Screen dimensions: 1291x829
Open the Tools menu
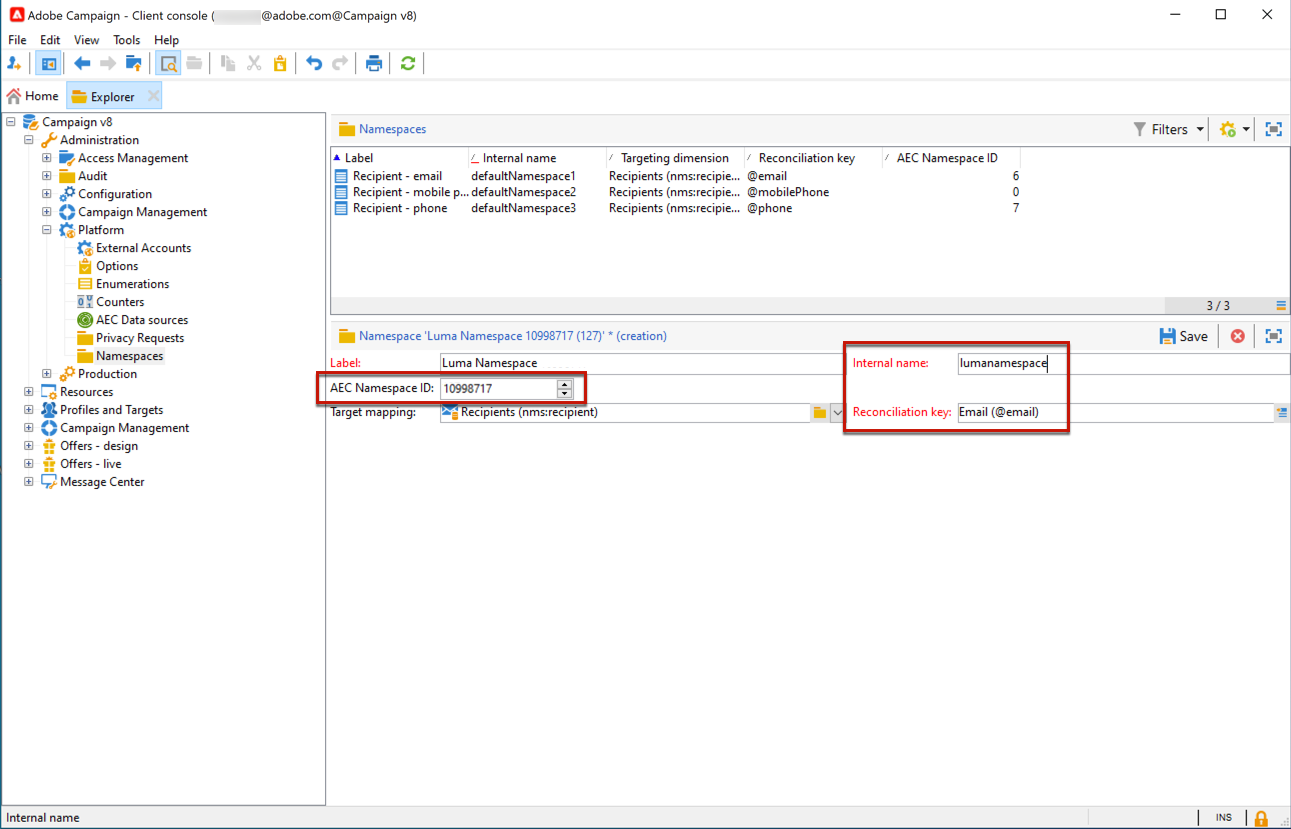coord(127,40)
